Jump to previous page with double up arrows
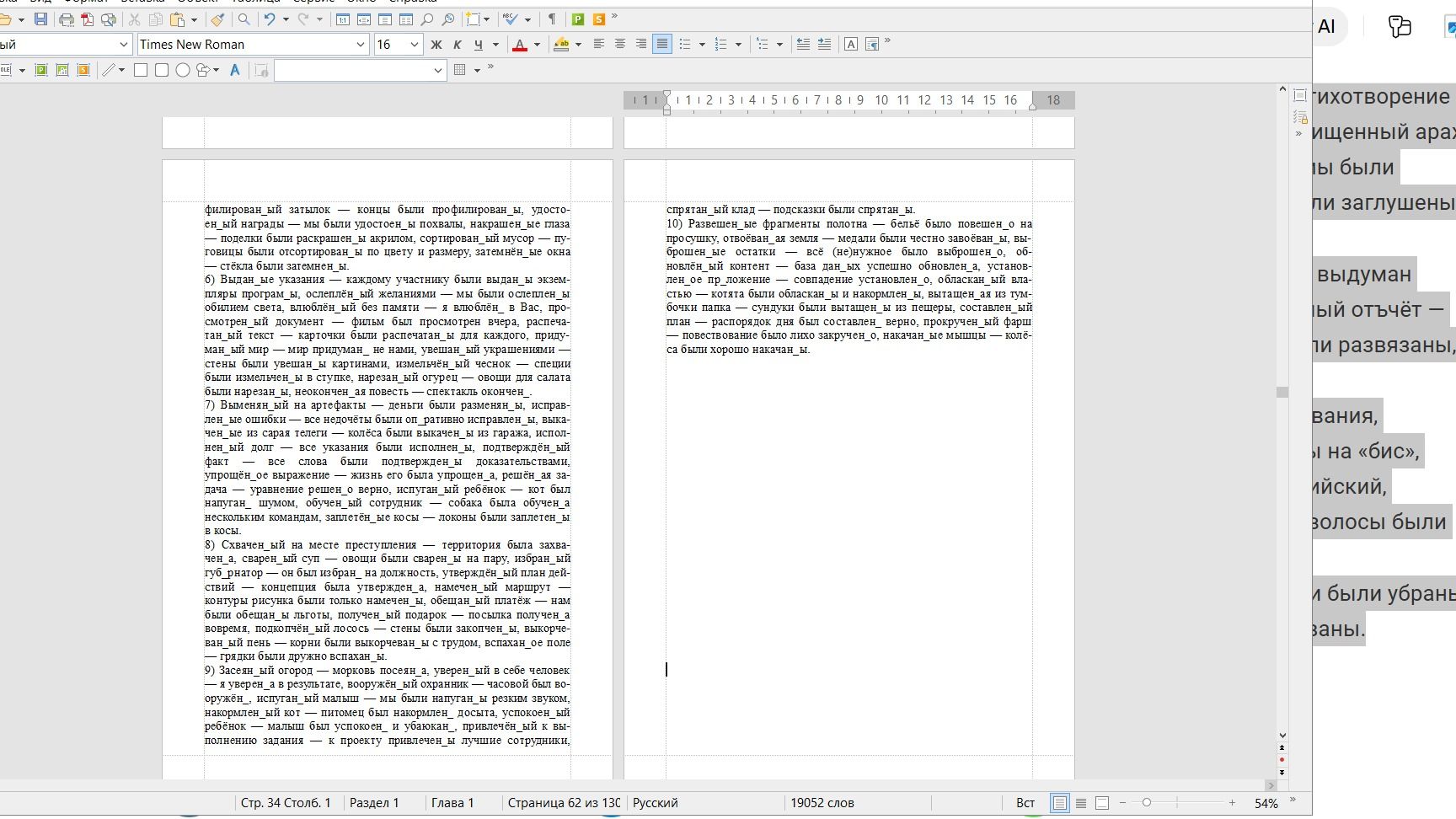Viewport: 1456px width, 819px height. point(1282,747)
